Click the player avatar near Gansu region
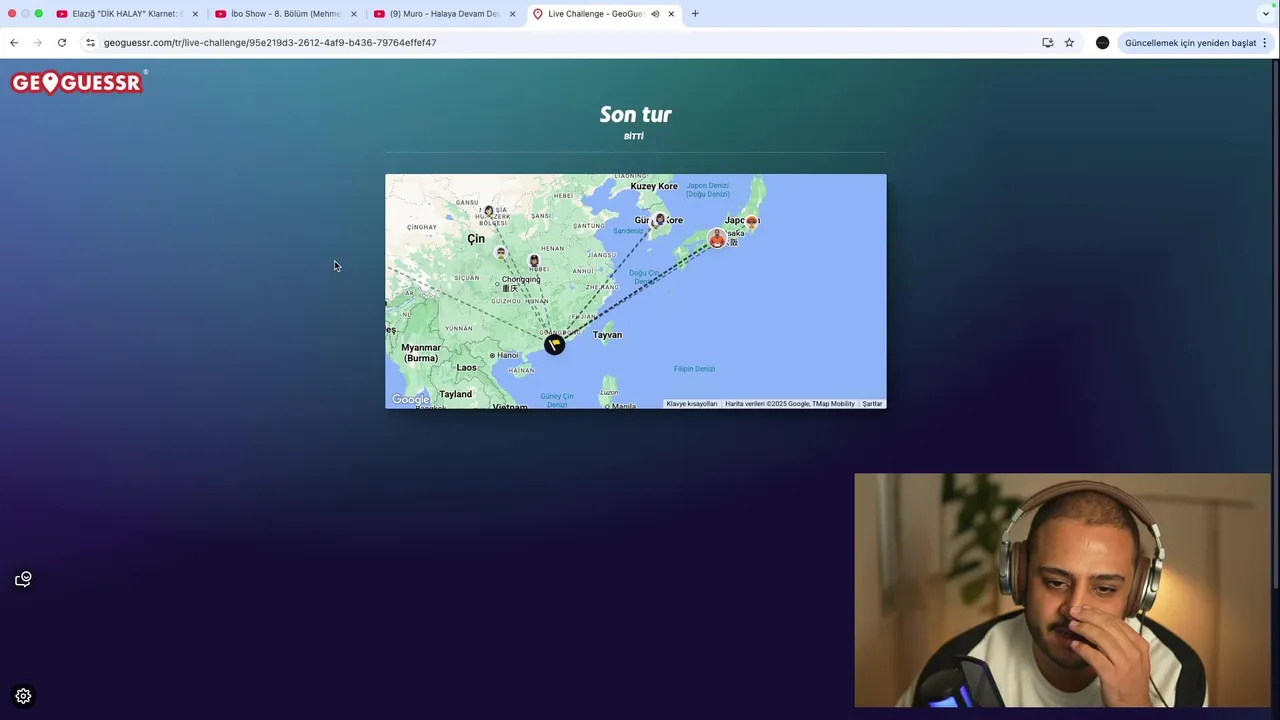The image size is (1280, 720). point(488,211)
